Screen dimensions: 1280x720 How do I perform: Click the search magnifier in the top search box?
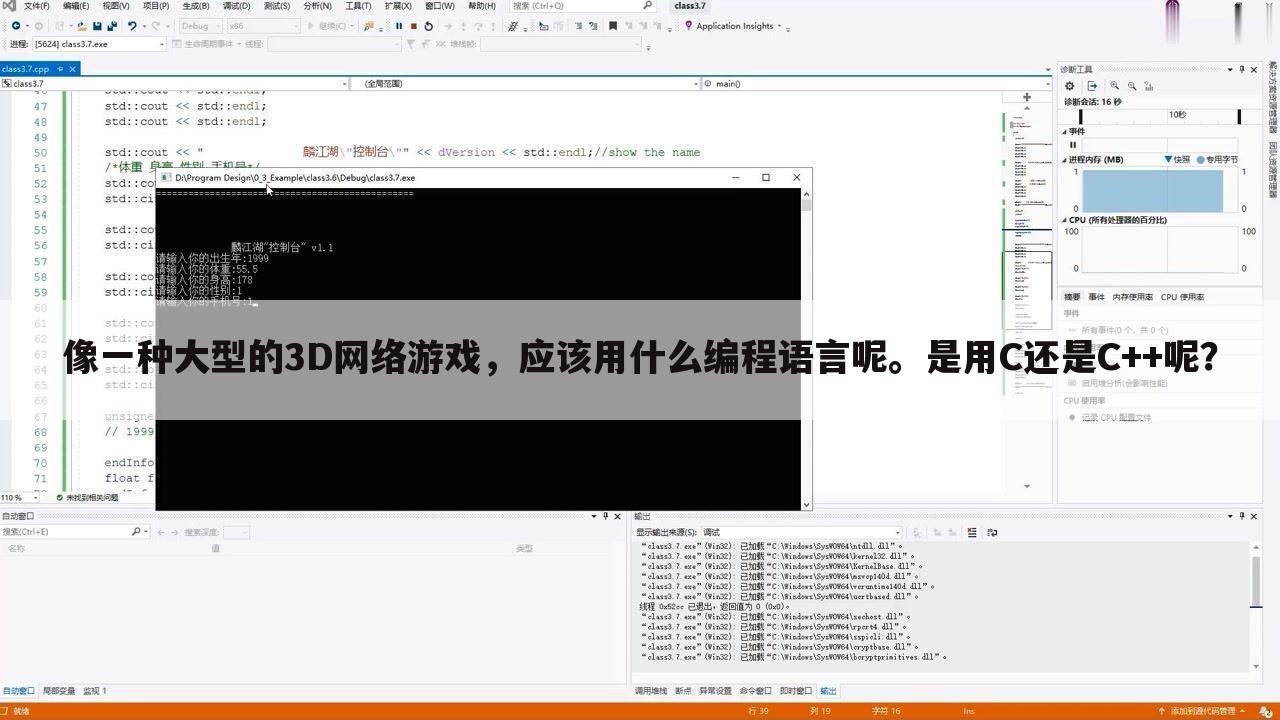[x=648, y=5]
